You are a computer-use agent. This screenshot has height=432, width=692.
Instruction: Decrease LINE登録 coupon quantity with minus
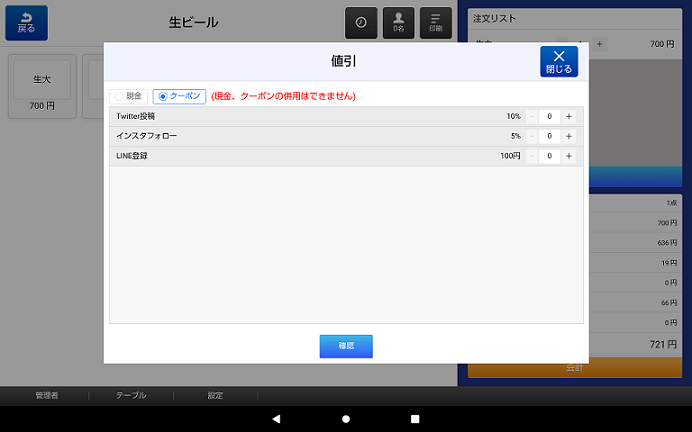pyautogui.click(x=531, y=156)
